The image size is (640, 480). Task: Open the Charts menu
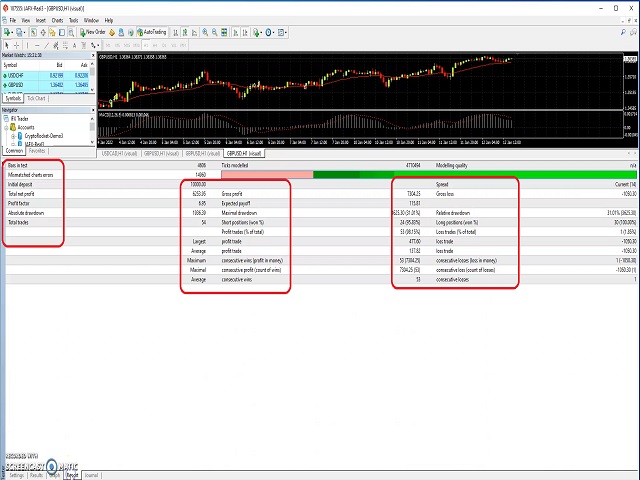[57, 20]
